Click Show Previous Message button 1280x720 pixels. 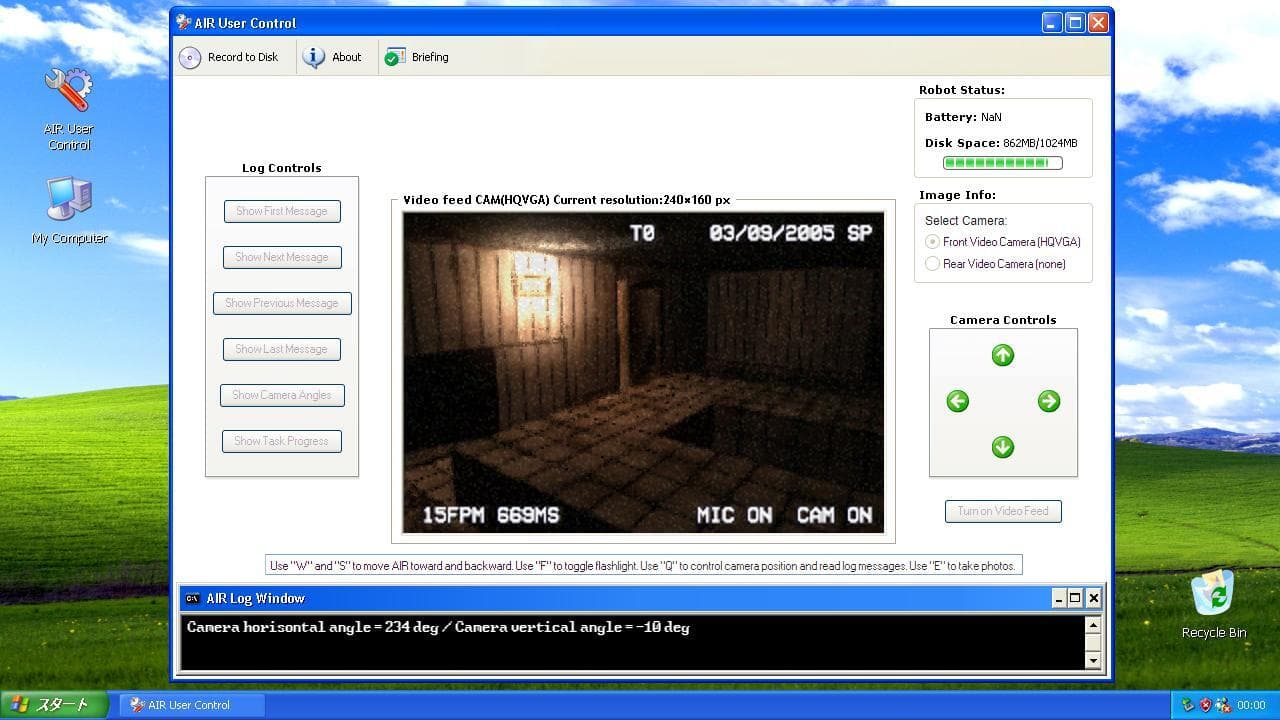point(282,303)
